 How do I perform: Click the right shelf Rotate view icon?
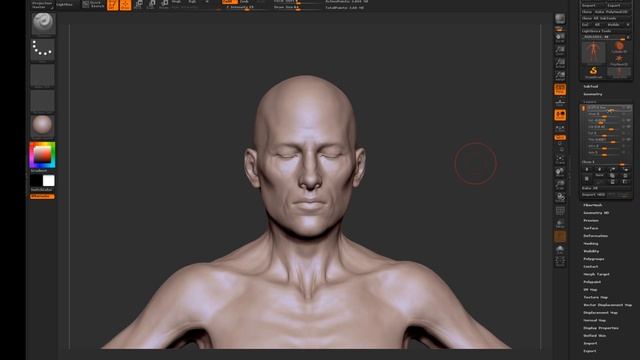pyautogui.click(x=560, y=197)
